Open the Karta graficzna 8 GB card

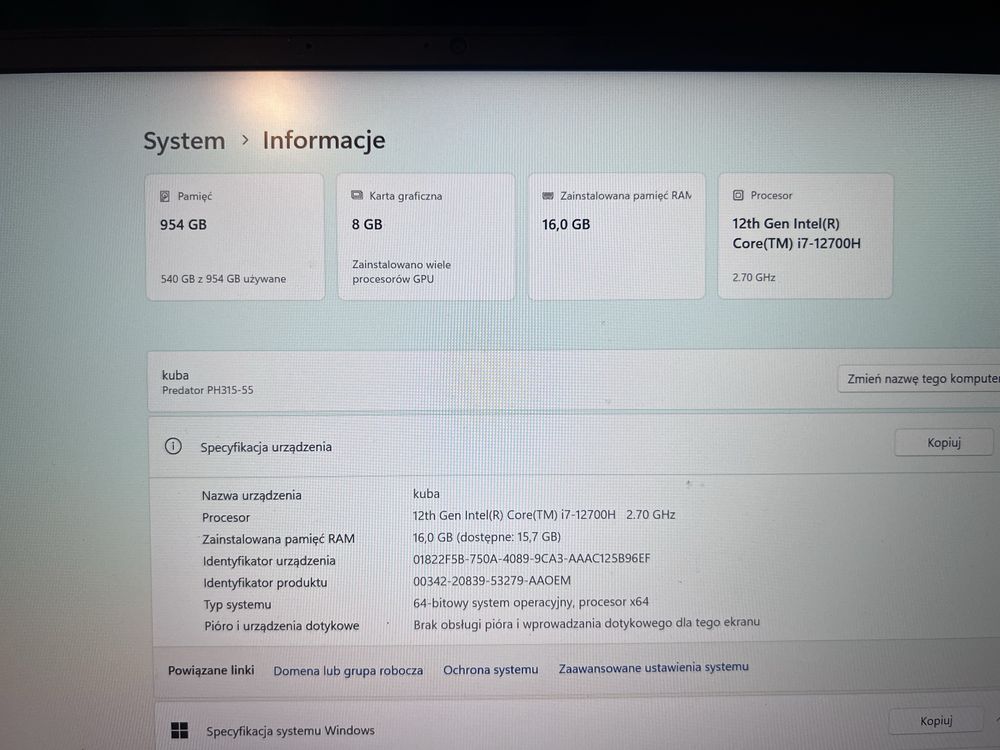[x=425, y=237]
